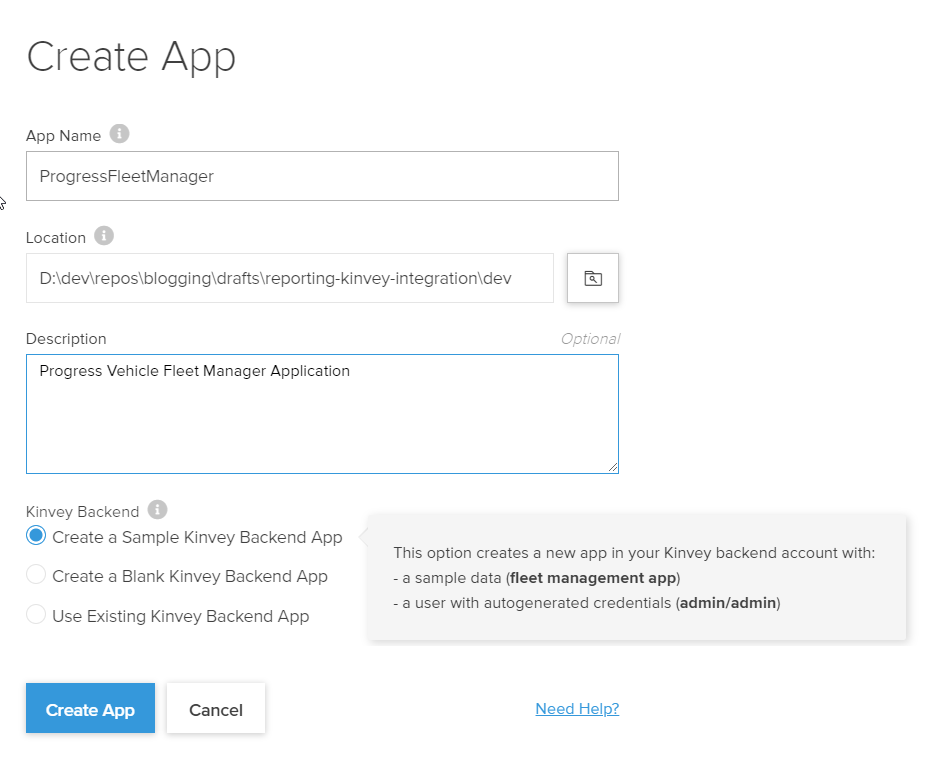Click the bold fleet management app text
928x776 pixels.
click(x=593, y=578)
